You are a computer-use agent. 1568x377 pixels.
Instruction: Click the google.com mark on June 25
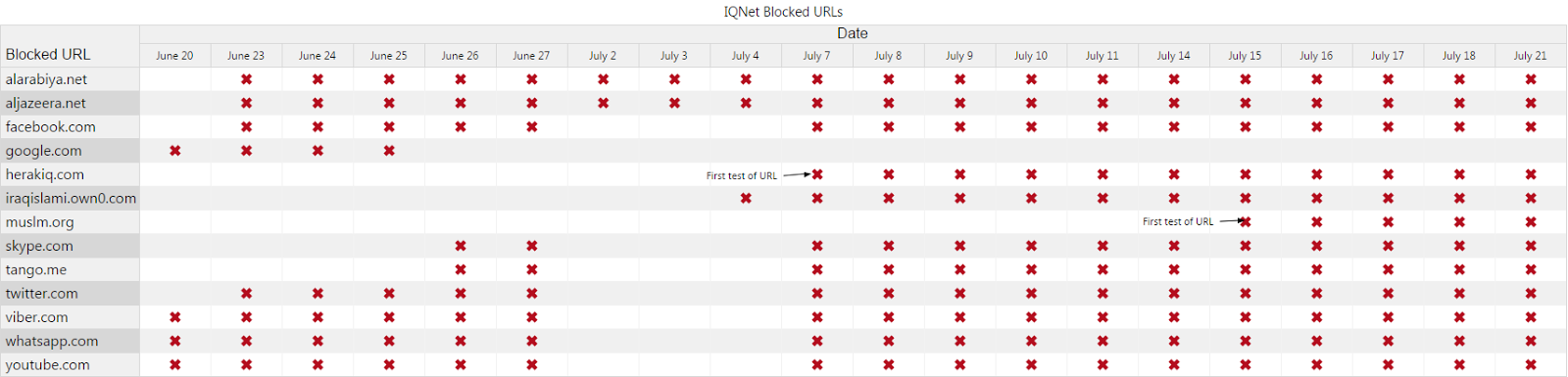click(x=389, y=151)
